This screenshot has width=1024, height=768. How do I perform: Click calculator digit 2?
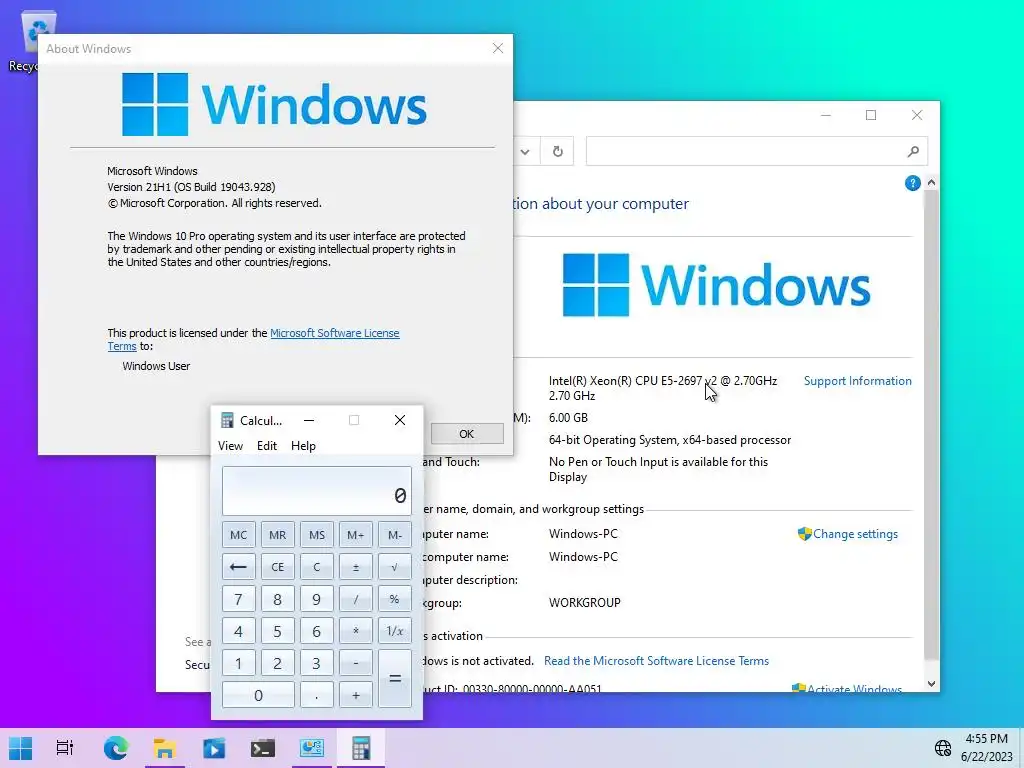pyautogui.click(x=278, y=663)
